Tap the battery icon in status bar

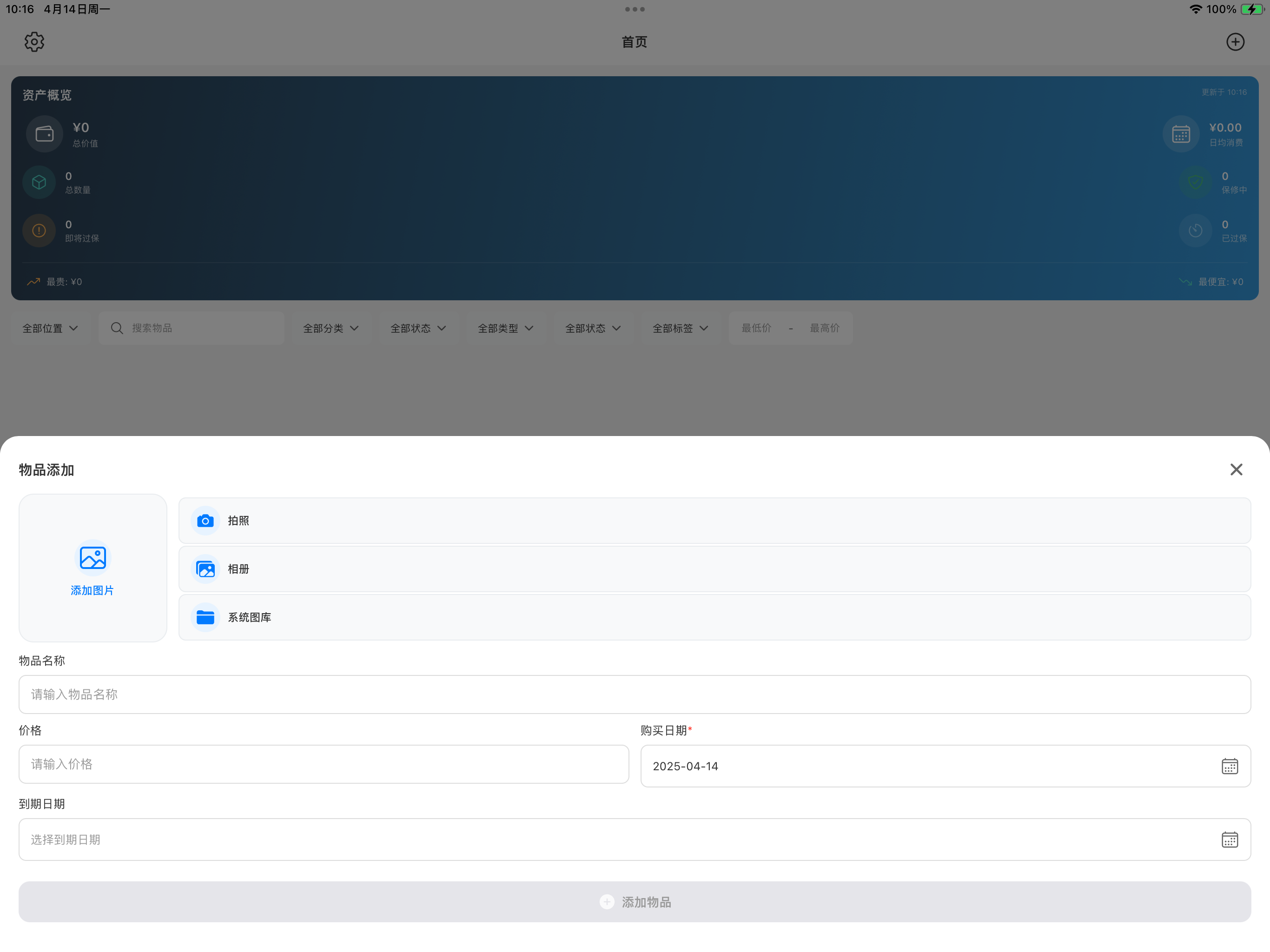pyautogui.click(x=1252, y=9)
